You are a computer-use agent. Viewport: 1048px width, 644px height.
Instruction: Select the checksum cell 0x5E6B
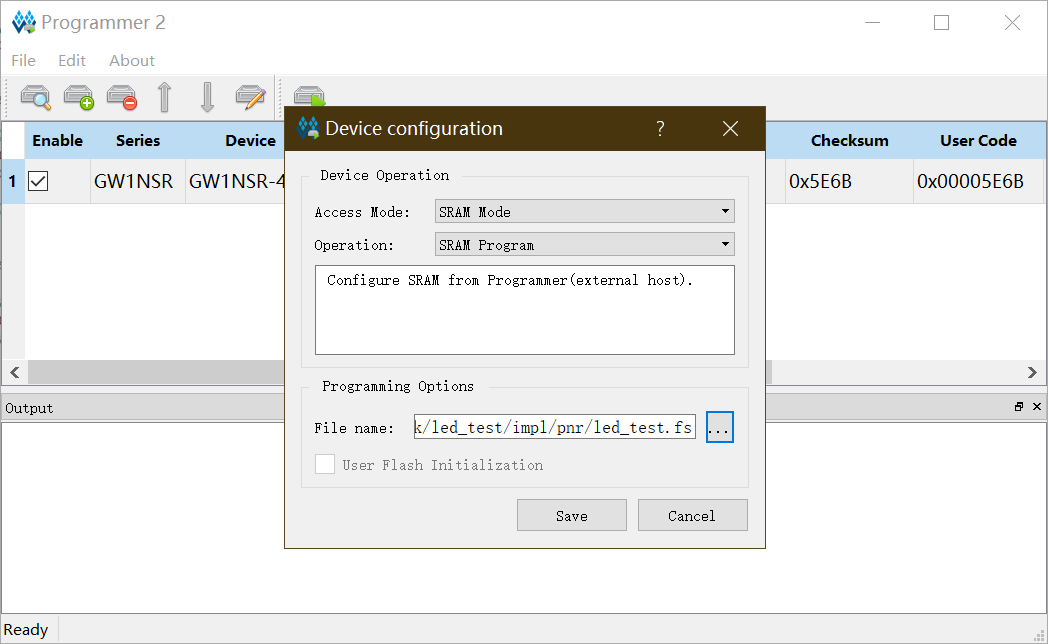(849, 181)
